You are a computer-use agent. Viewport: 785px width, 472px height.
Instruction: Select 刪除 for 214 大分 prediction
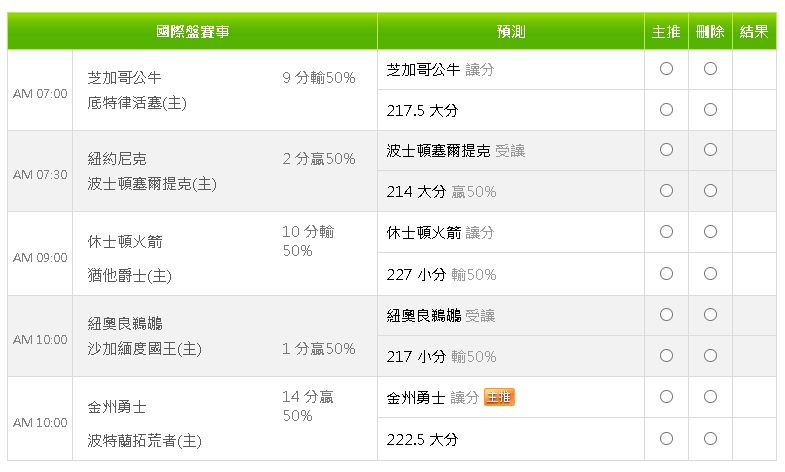(x=710, y=191)
